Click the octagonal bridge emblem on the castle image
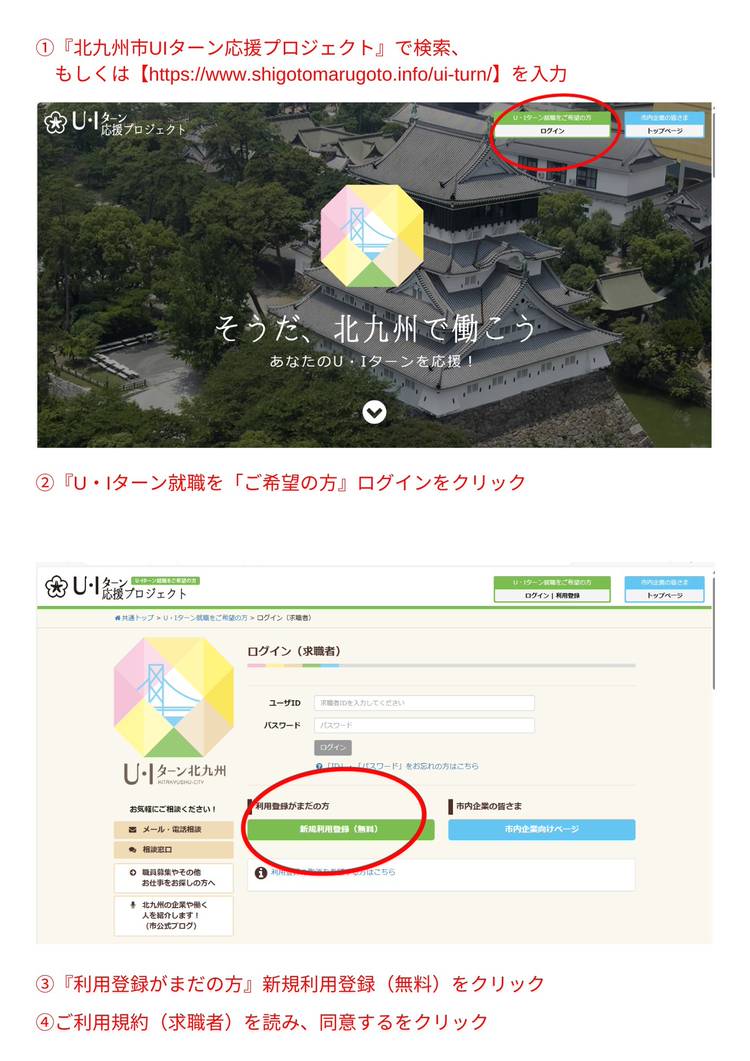 (x=372, y=235)
